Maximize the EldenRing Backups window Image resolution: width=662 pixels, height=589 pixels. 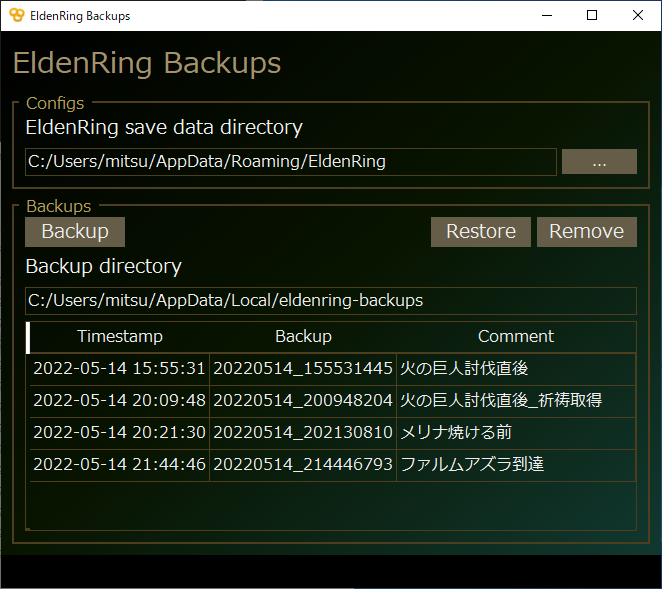[x=592, y=15]
